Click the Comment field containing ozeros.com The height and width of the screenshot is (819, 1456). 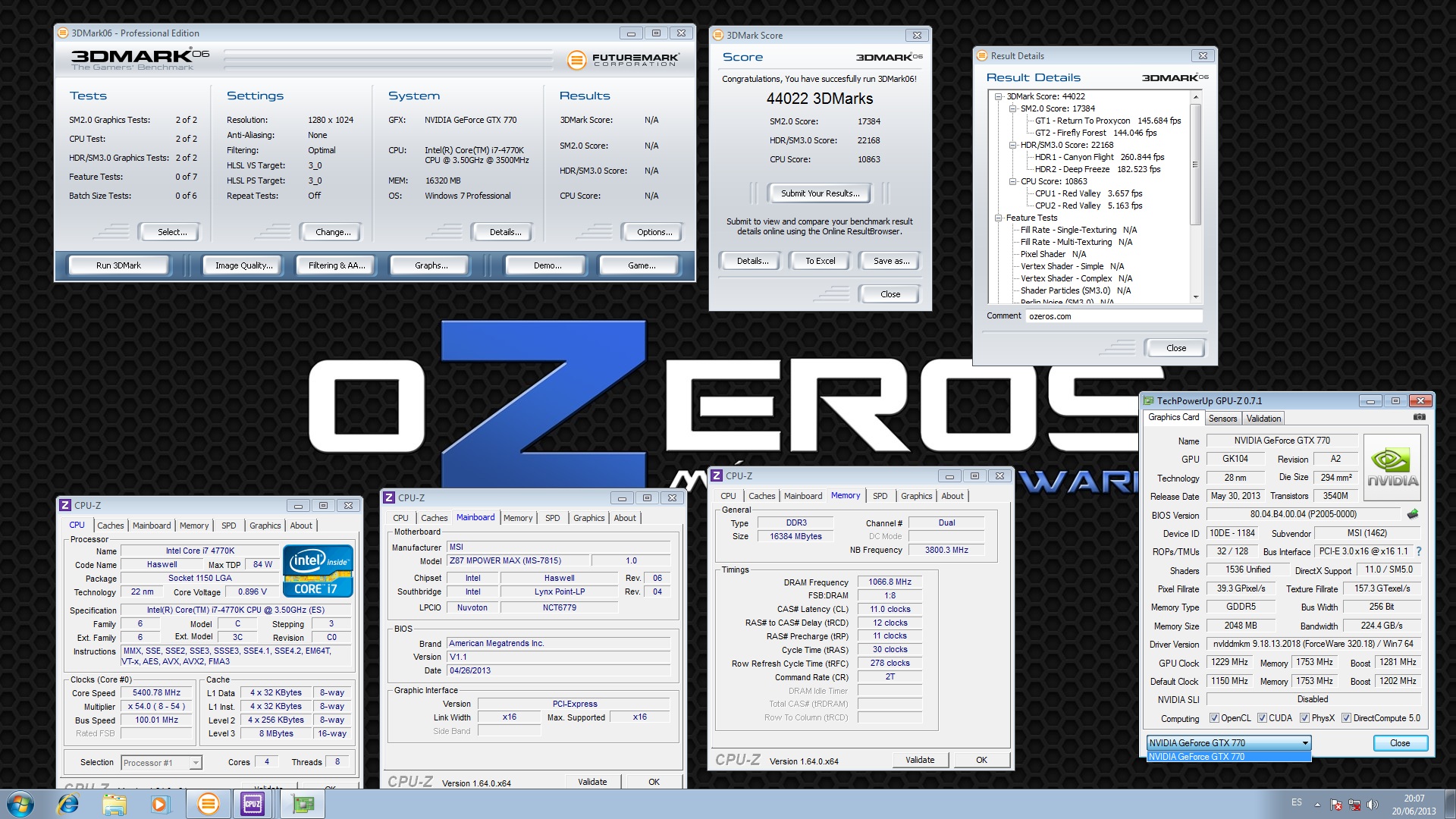pos(1114,316)
